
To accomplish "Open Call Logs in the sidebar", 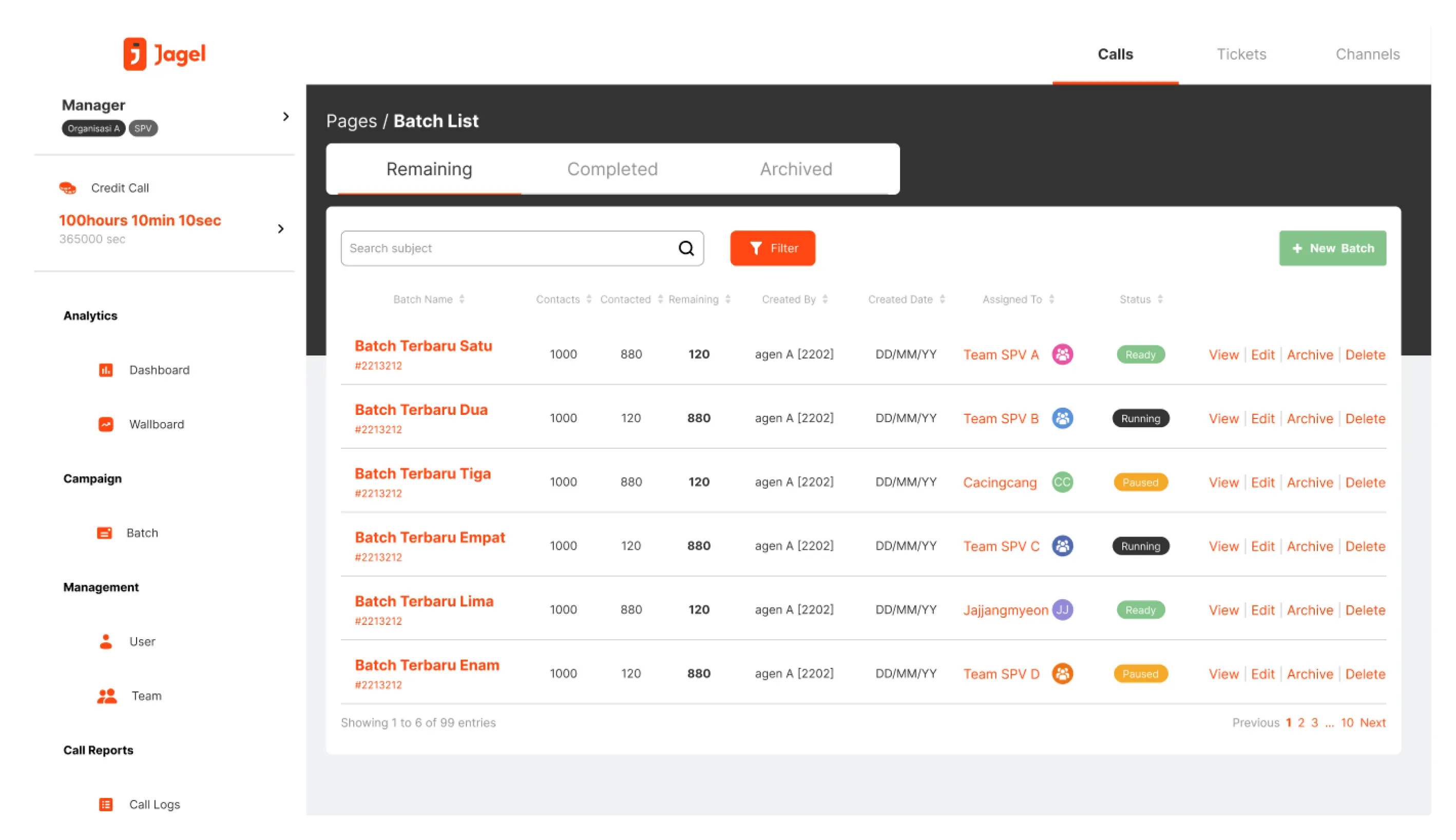I will (154, 804).
